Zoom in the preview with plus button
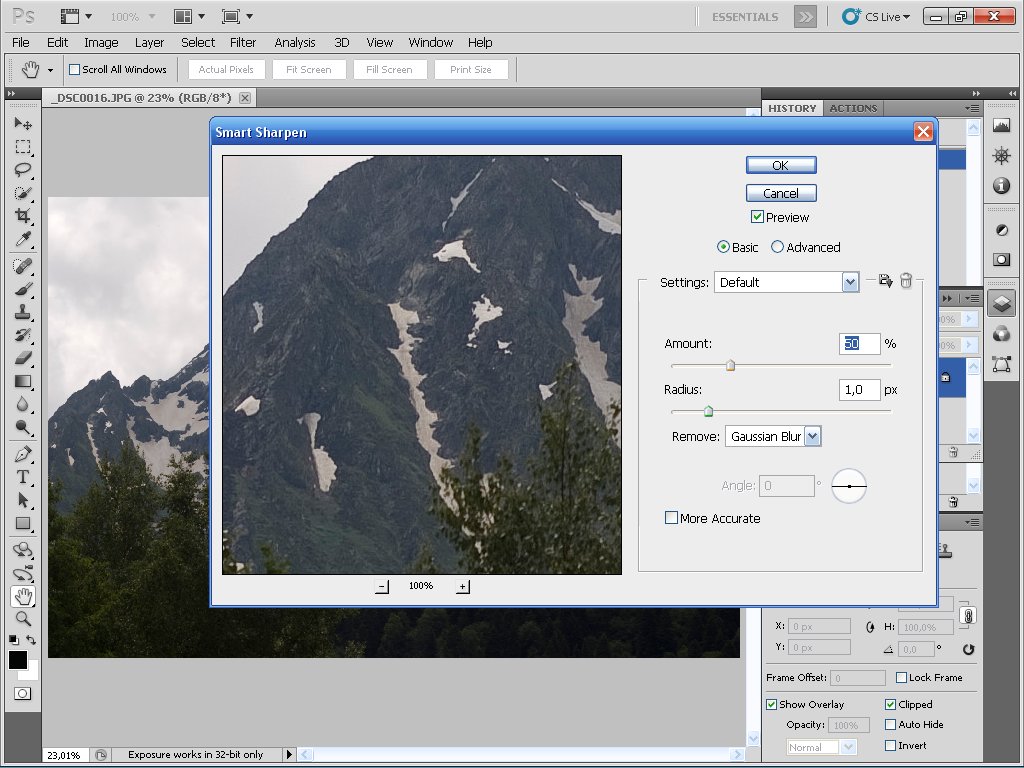Image resolution: width=1024 pixels, height=768 pixels. 462,586
